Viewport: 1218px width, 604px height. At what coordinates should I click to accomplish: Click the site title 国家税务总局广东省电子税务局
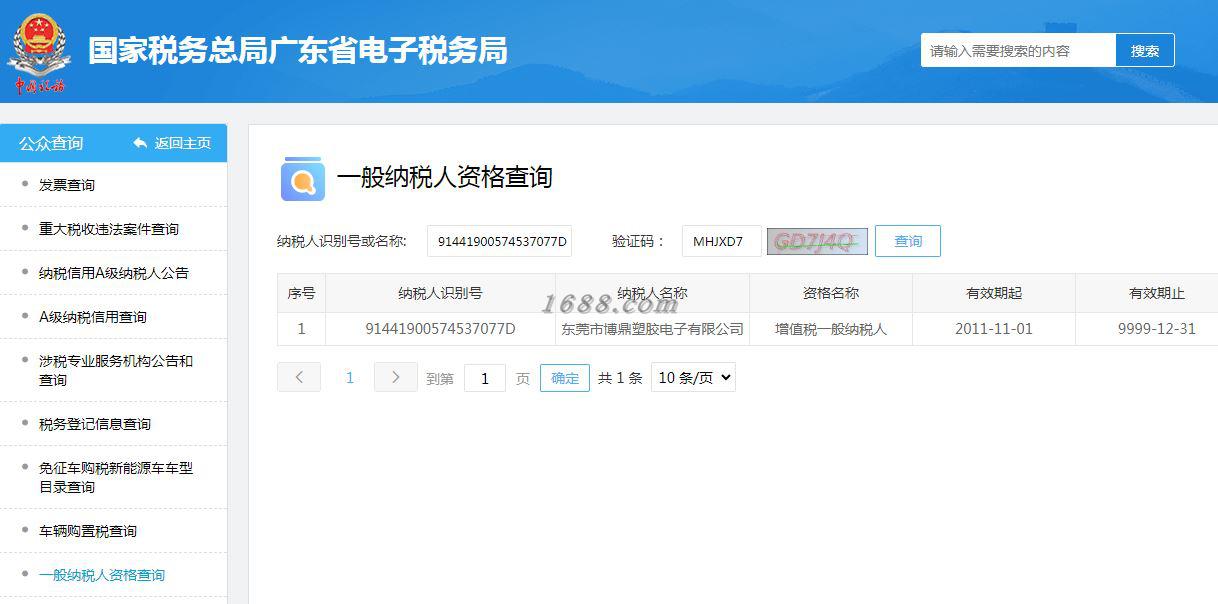tap(298, 50)
